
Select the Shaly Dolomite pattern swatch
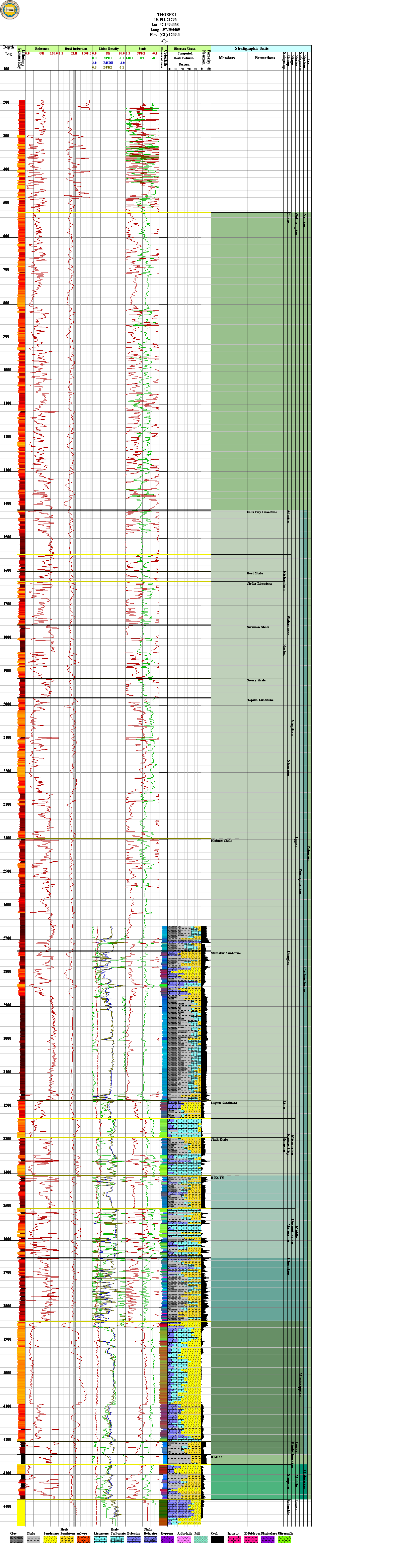[150, 1539]
